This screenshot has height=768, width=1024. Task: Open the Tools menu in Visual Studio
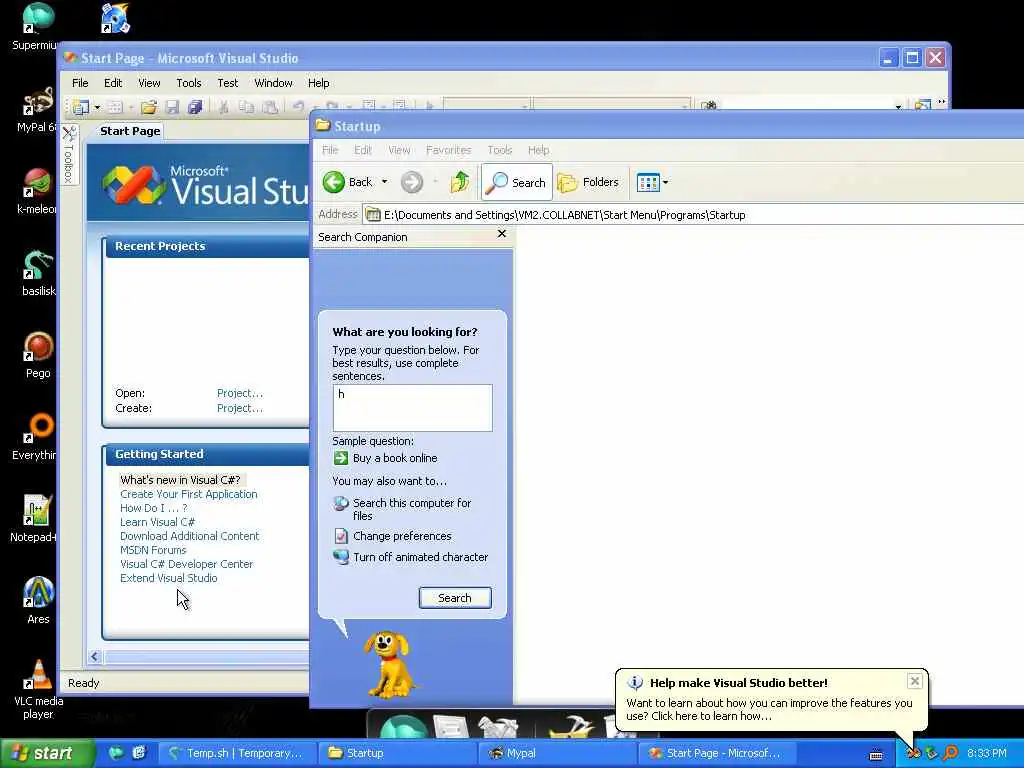(x=188, y=83)
